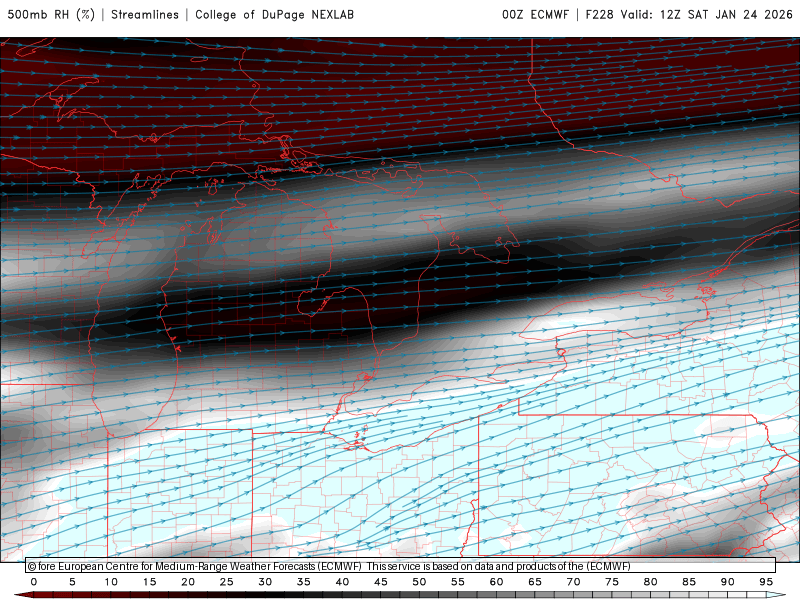The height and width of the screenshot is (600, 800).
Task: Click the "40" colorbar scale label
Action: 342,582
